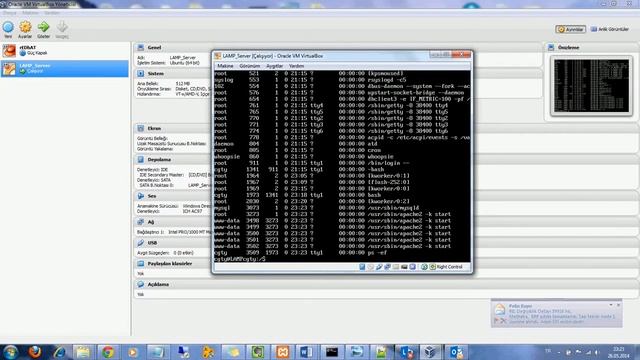Click hard disk activity icon in VM status bar
Image resolution: width=640 pixels, height=360 pixels.
[362, 267]
